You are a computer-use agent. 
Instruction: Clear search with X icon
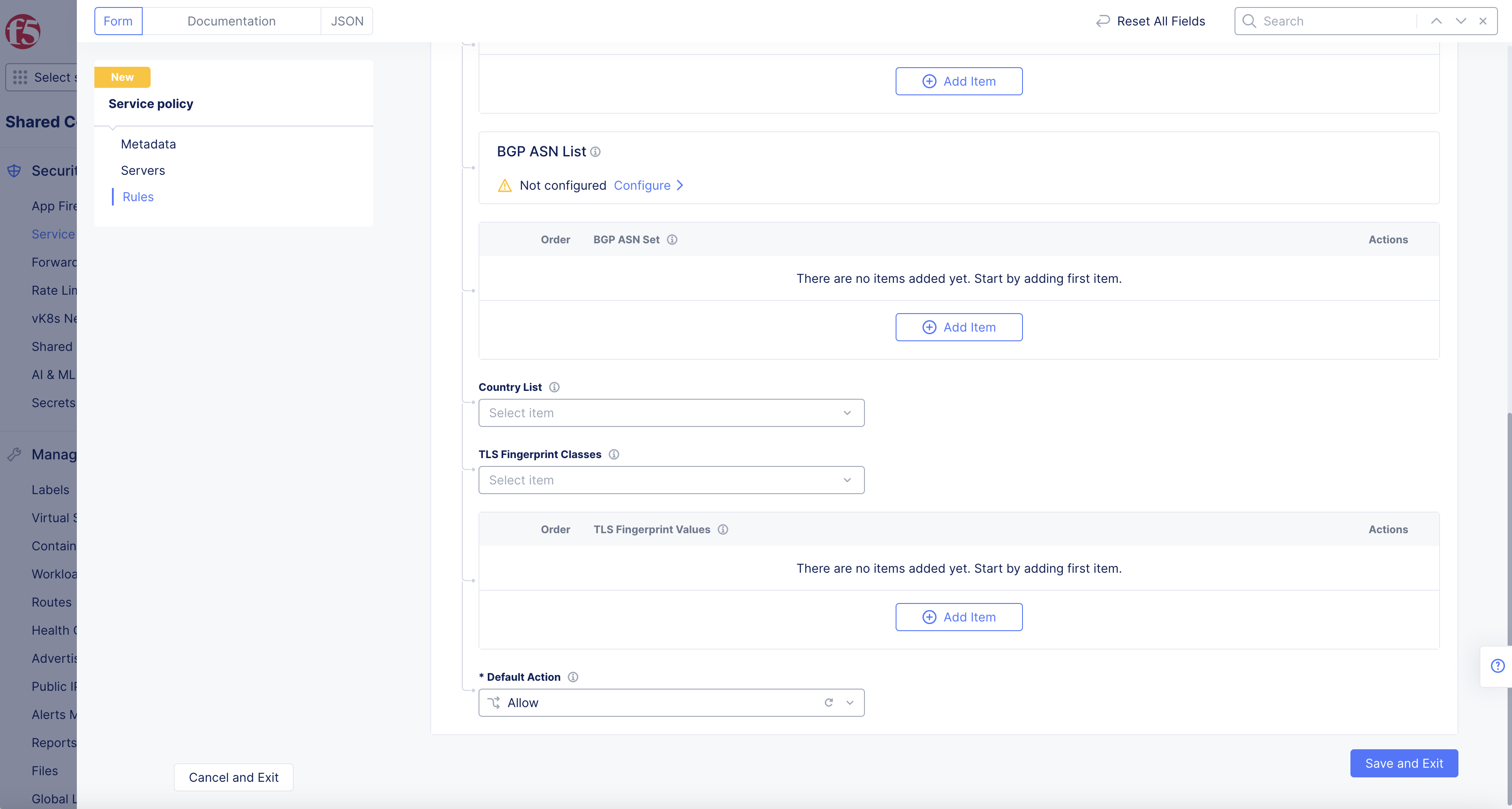click(1483, 21)
